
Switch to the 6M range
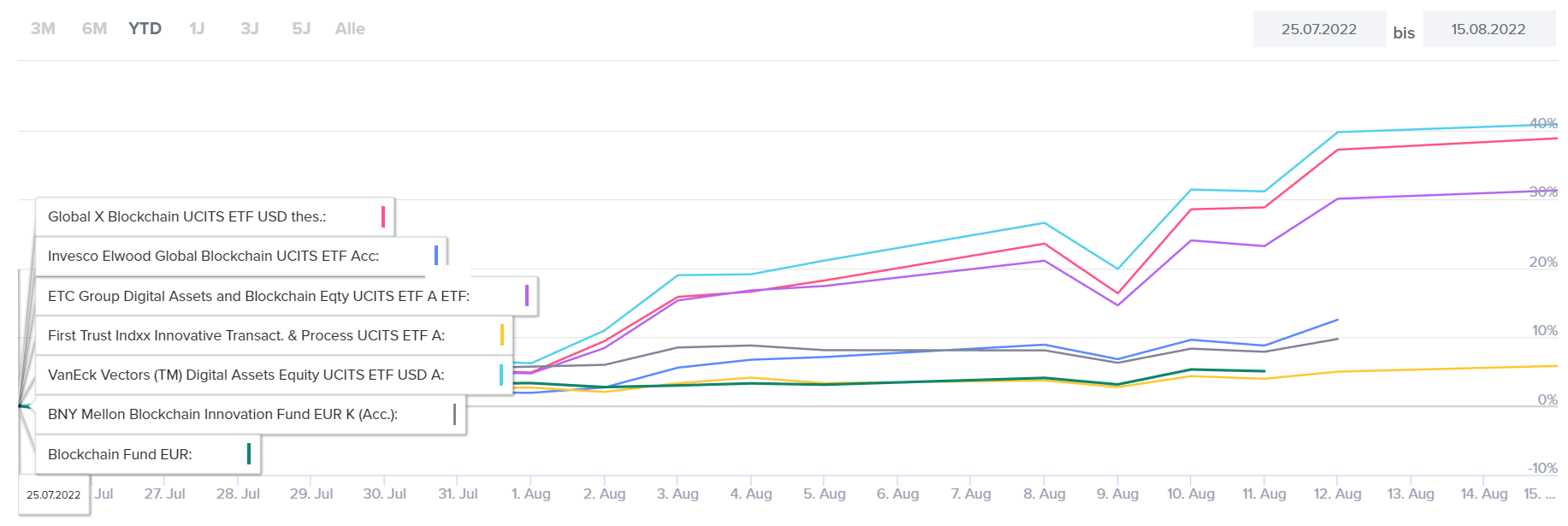pos(94,29)
